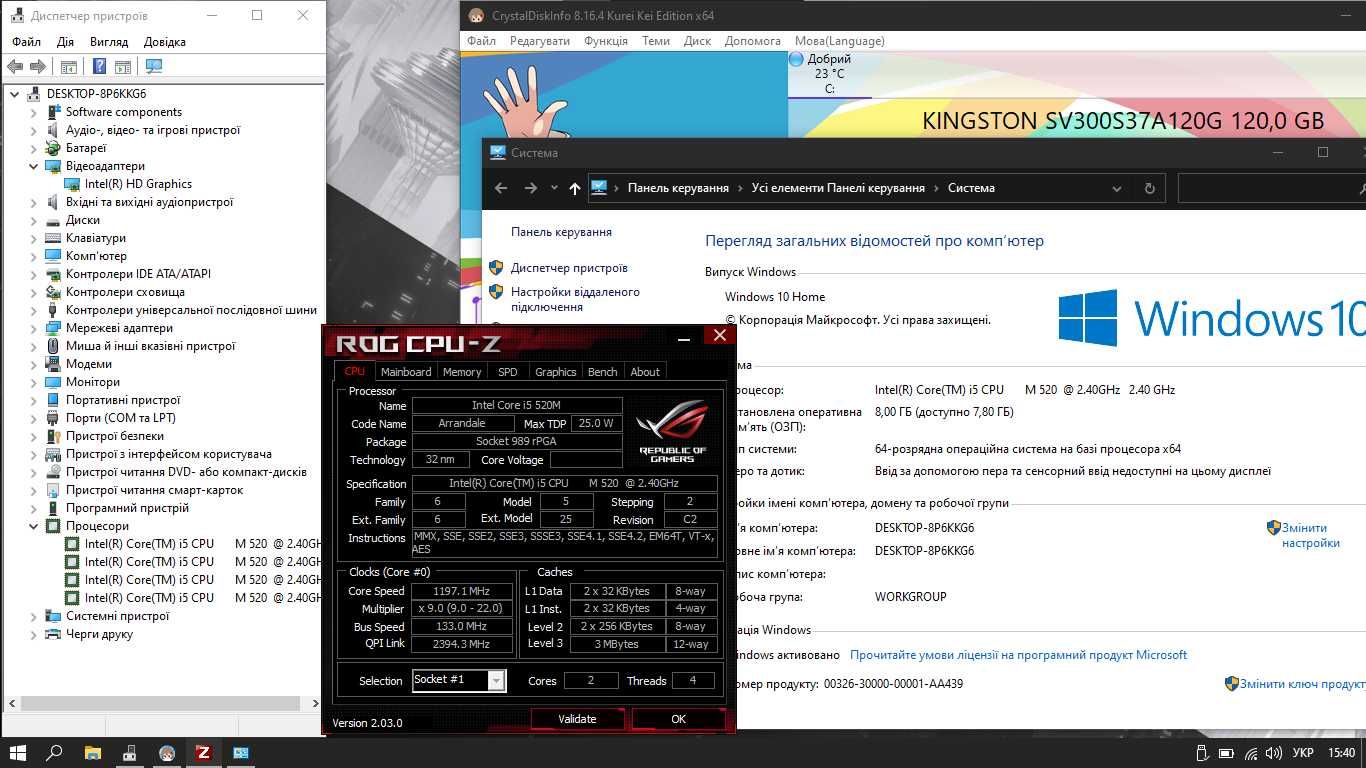Open File Explorer from the taskbar

(92, 753)
